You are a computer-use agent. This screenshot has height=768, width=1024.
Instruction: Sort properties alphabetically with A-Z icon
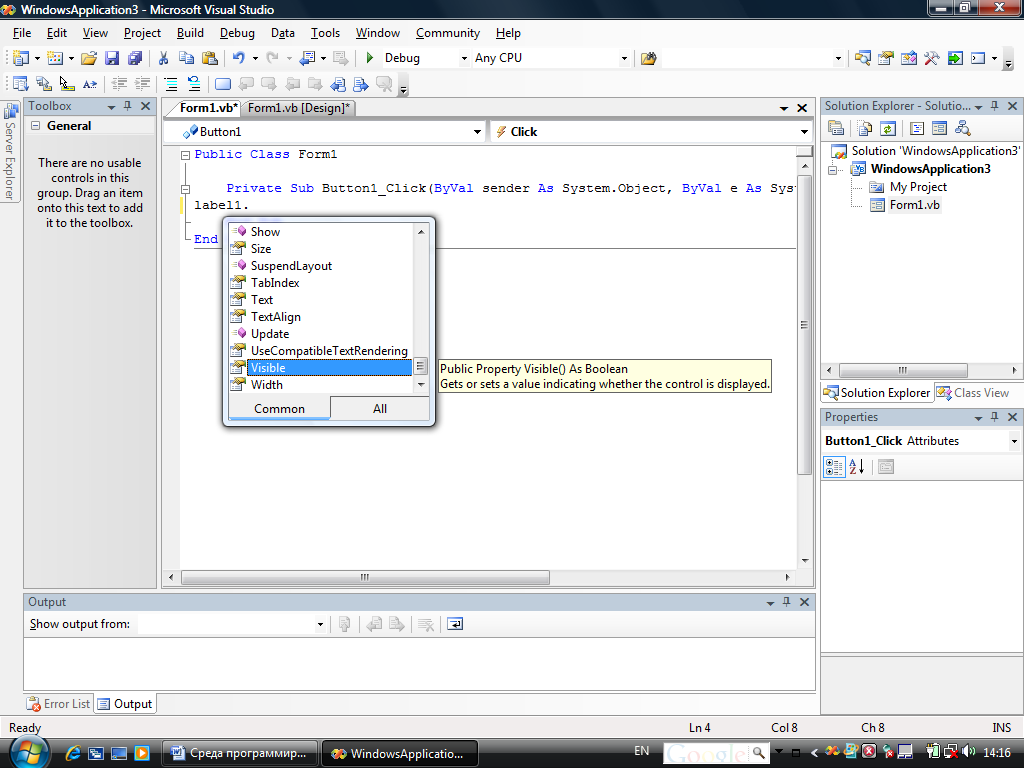[x=857, y=467]
